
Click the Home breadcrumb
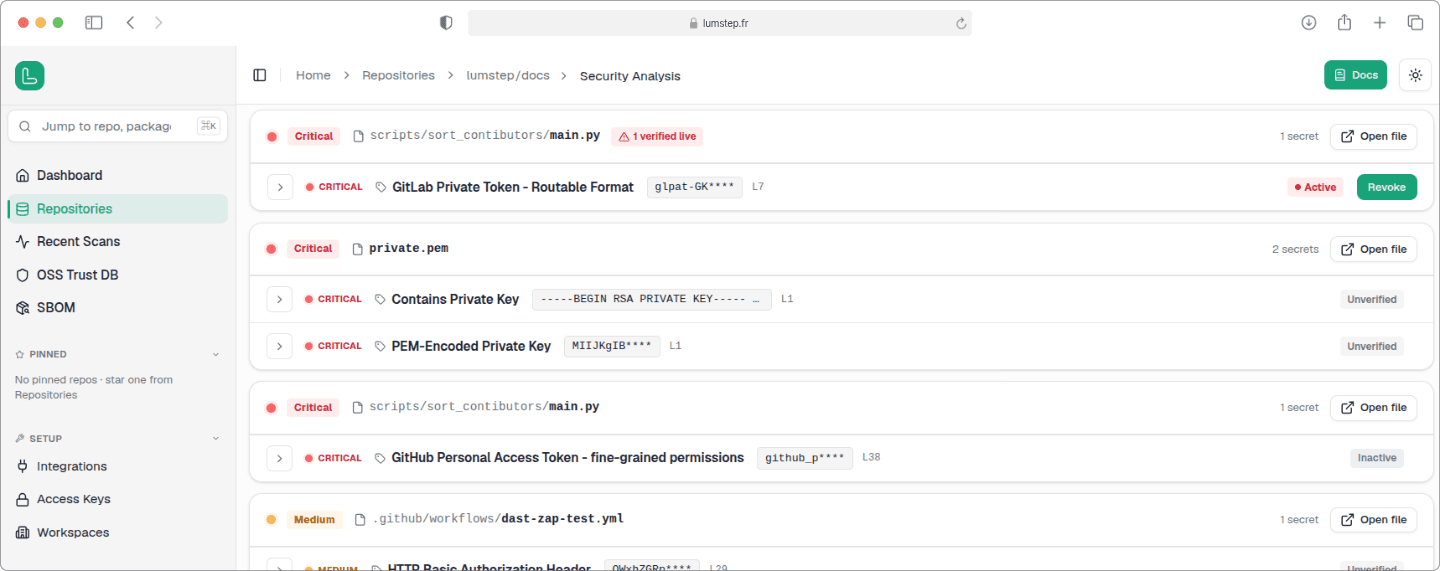pos(313,75)
